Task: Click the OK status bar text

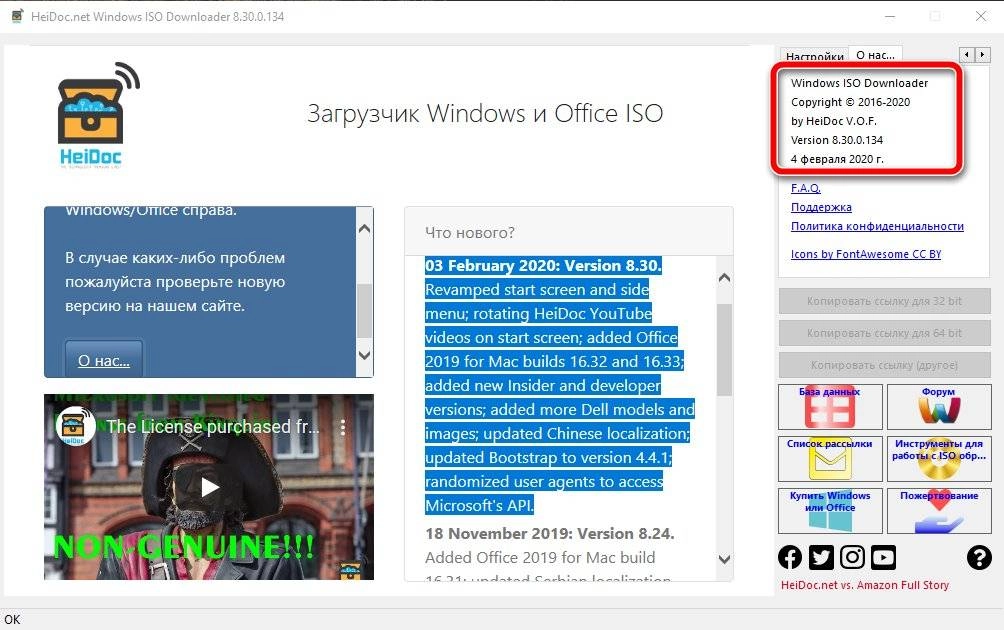Action: pyautogui.click(x=12, y=620)
